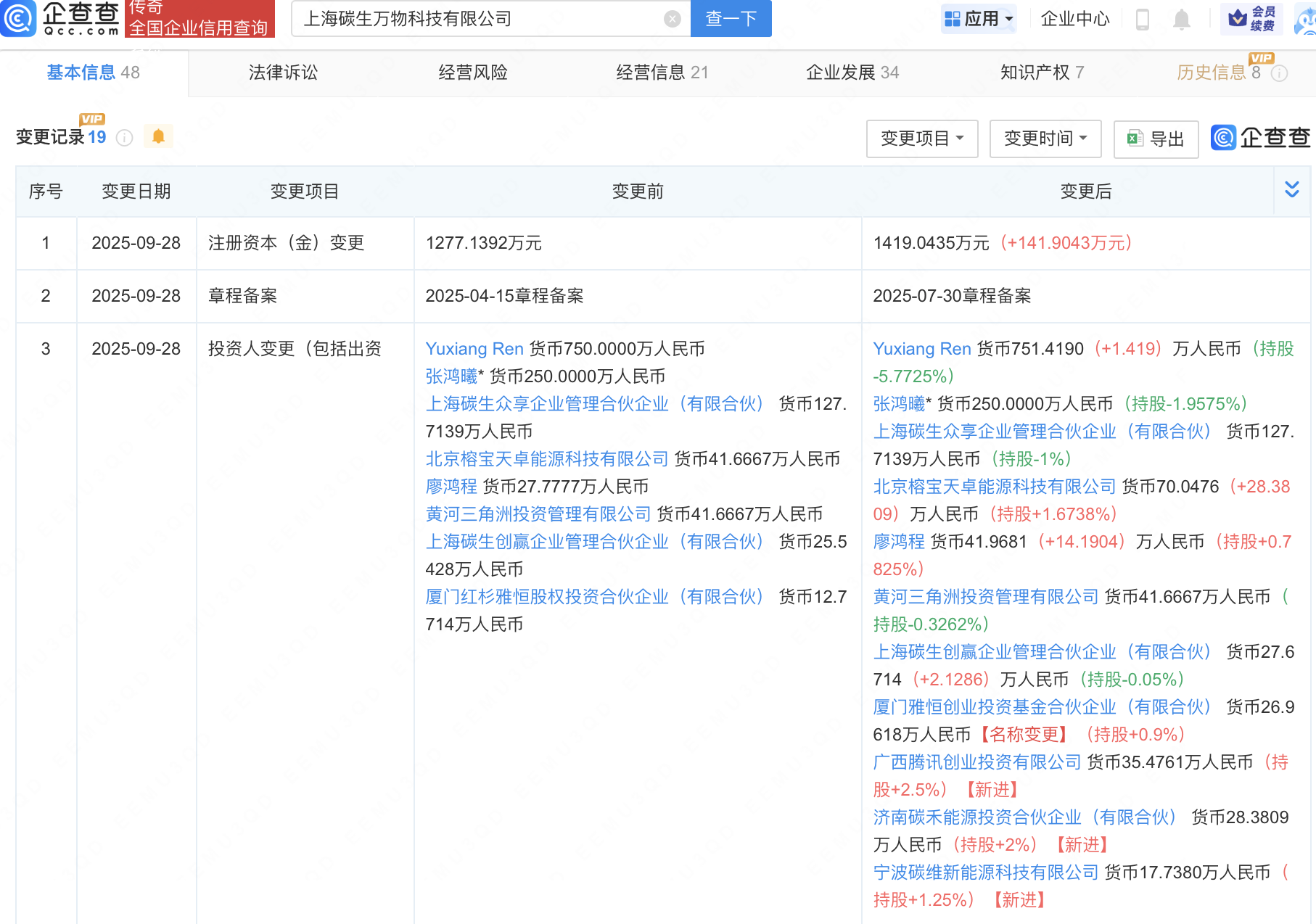Screen dimensions: 1316x924
Task: Switch to the 法律诉讼 tab
Action: pos(283,73)
